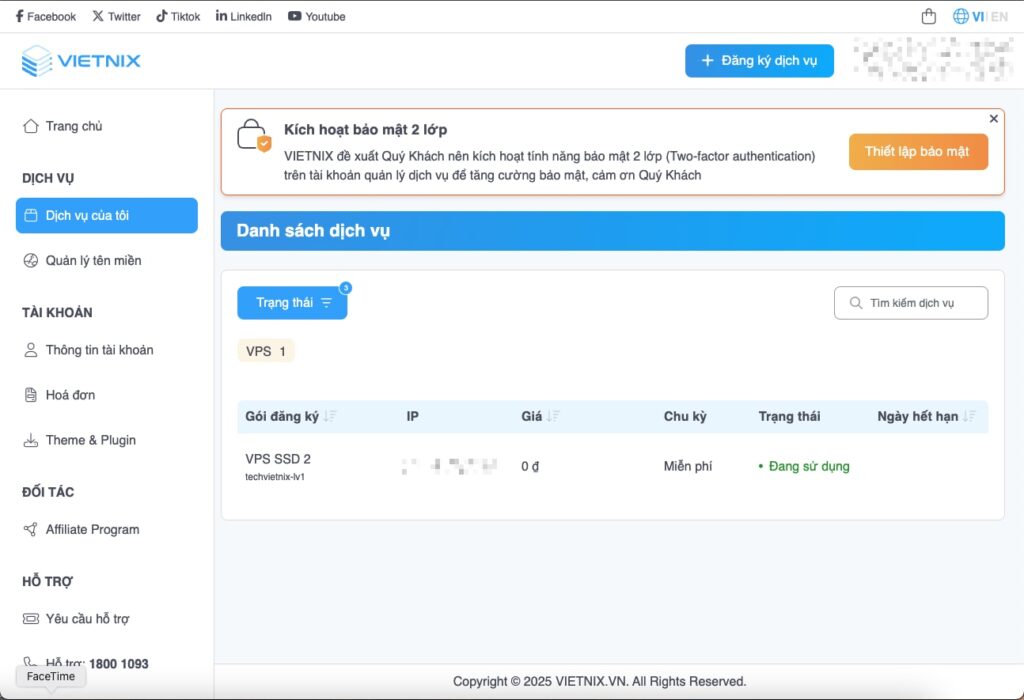Click the Tìm kiếm dịch vụ search field

(x=910, y=302)
